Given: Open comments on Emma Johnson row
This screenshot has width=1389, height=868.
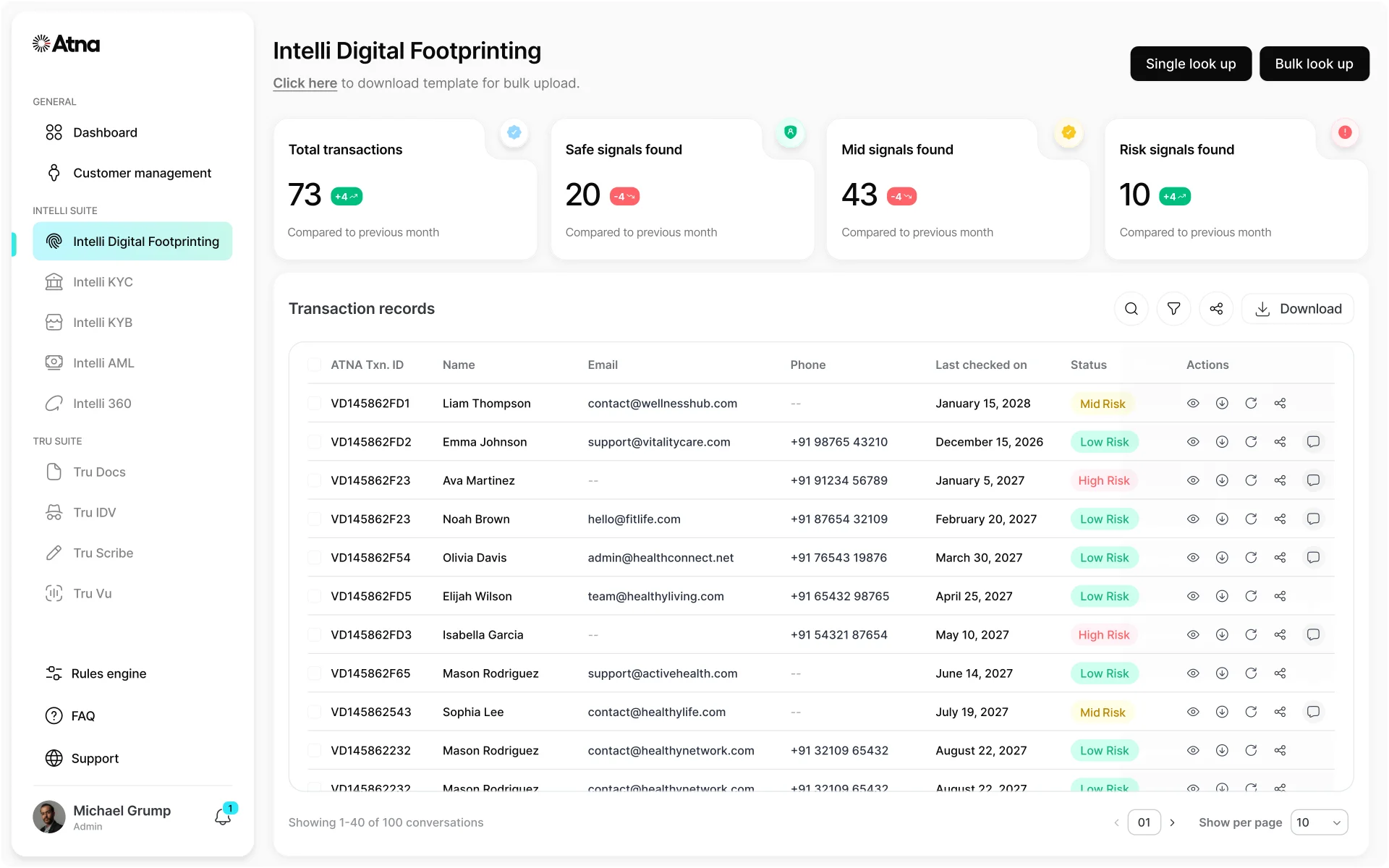Looking at the screenshot, I should click(1313, 441).
